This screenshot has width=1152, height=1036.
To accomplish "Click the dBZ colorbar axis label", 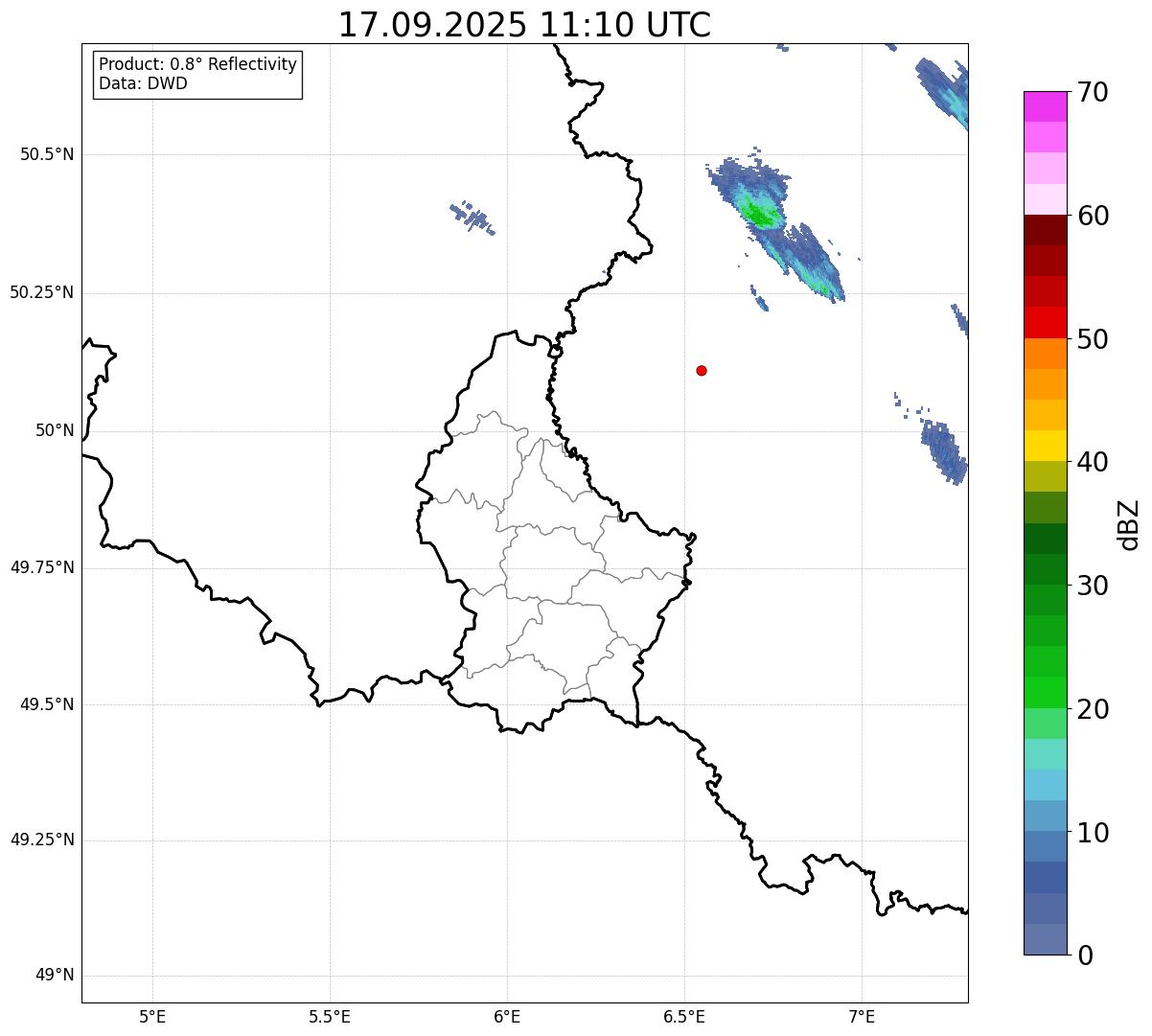I will [1129, 523].
